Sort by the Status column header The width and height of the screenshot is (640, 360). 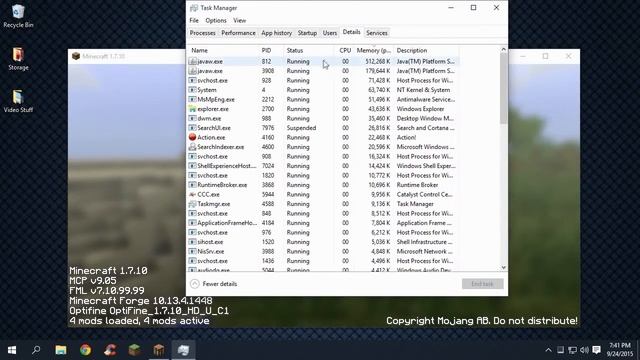pos(309,50)
